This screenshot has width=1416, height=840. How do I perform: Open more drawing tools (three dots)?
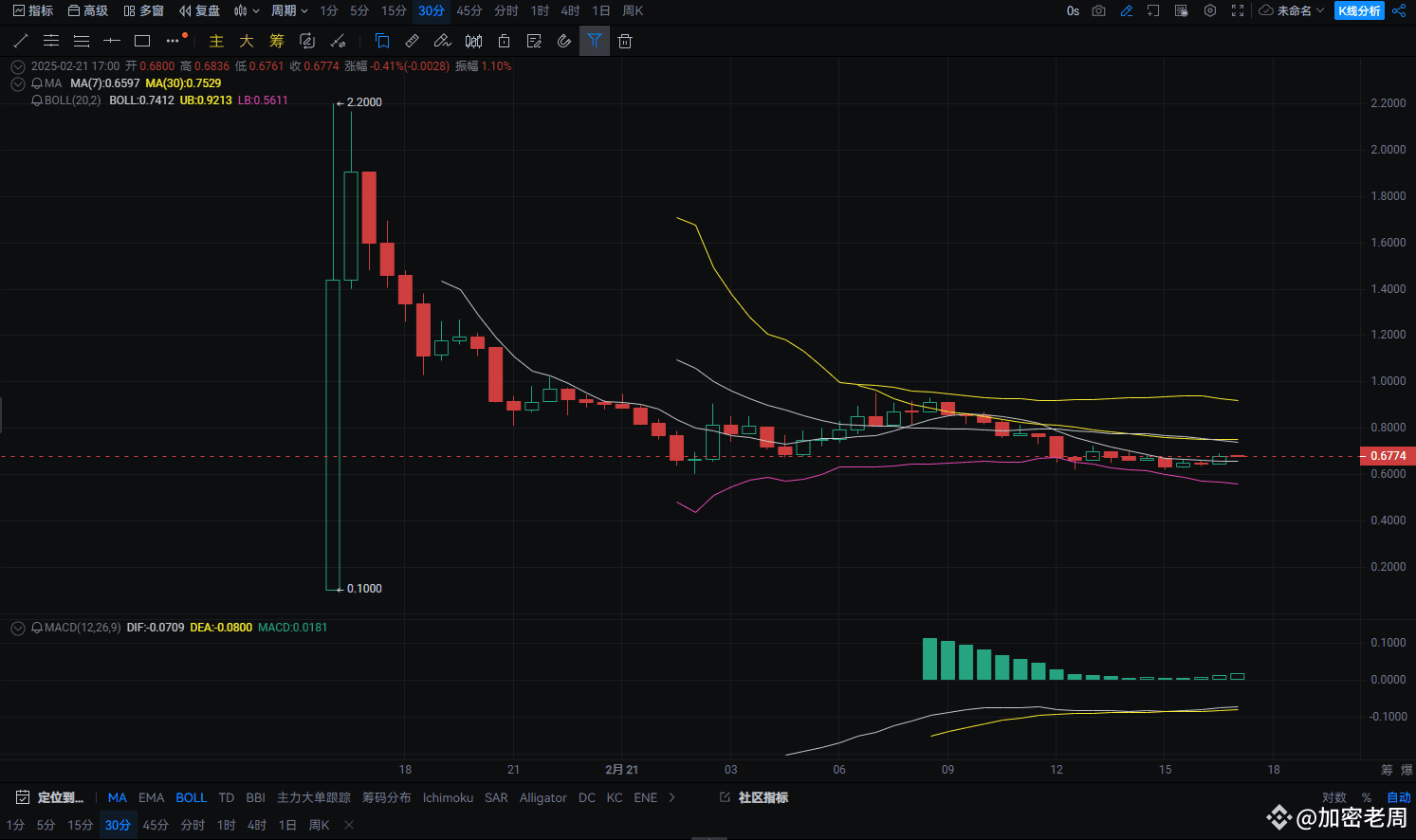point(173,41)
